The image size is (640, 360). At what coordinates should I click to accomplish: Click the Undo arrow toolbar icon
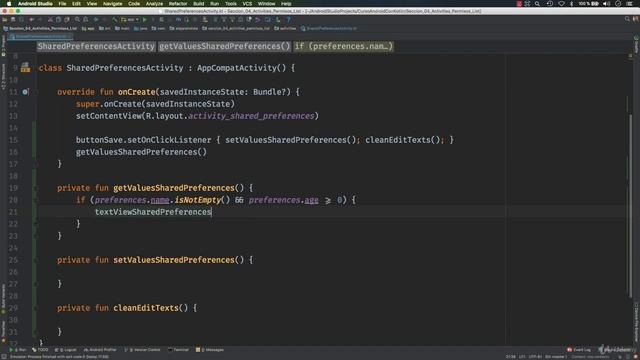(31, 20)
